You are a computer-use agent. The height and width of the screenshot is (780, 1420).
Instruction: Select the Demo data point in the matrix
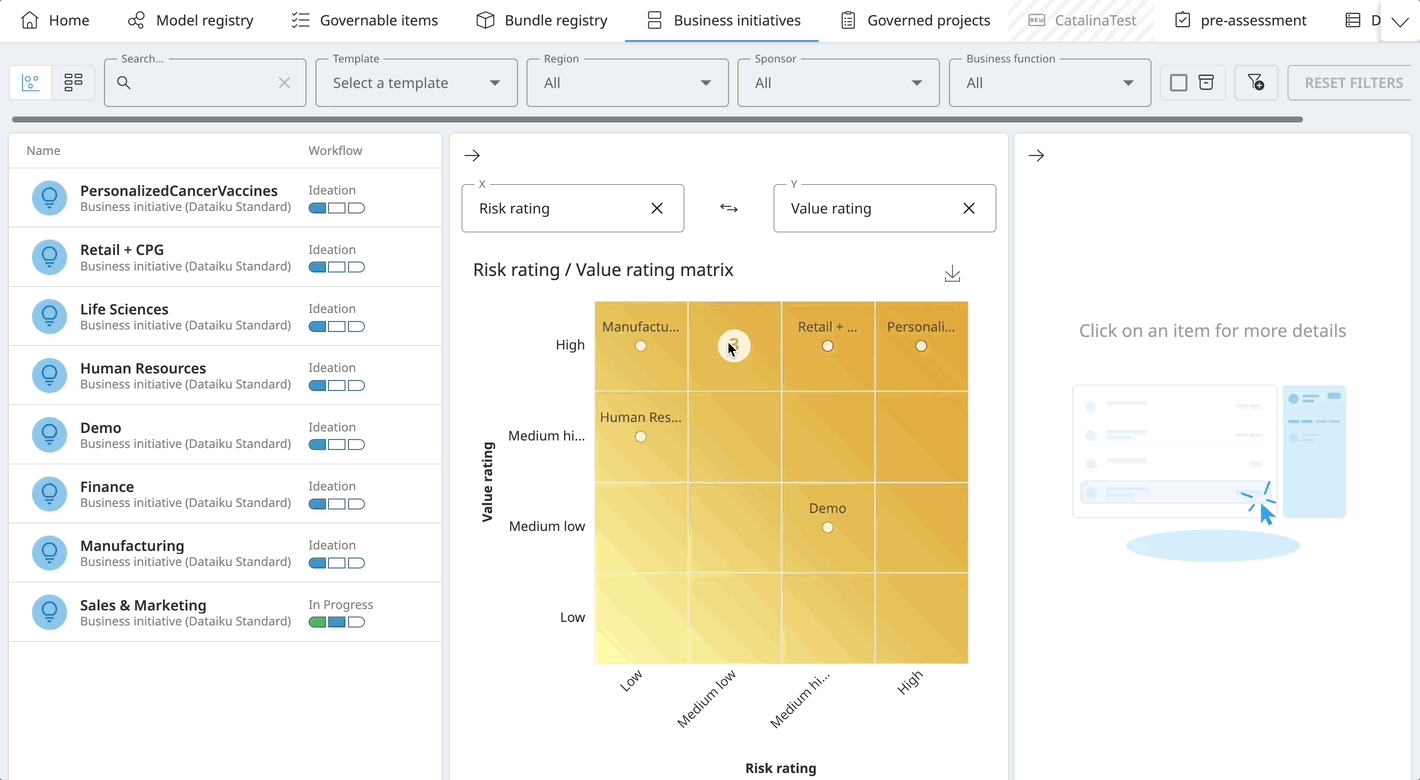pos(827,527)
